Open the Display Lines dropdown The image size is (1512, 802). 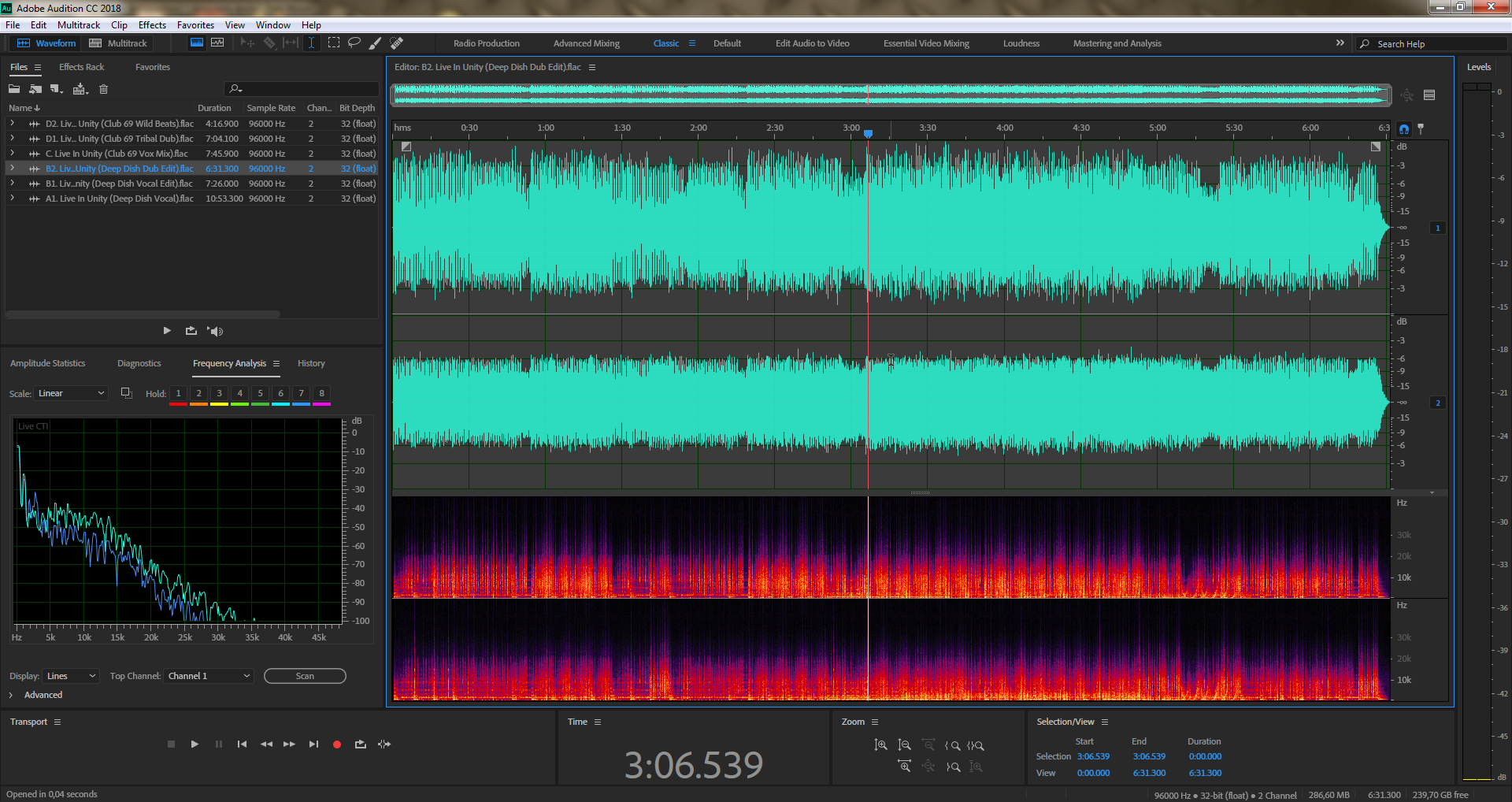pos(71,676)
